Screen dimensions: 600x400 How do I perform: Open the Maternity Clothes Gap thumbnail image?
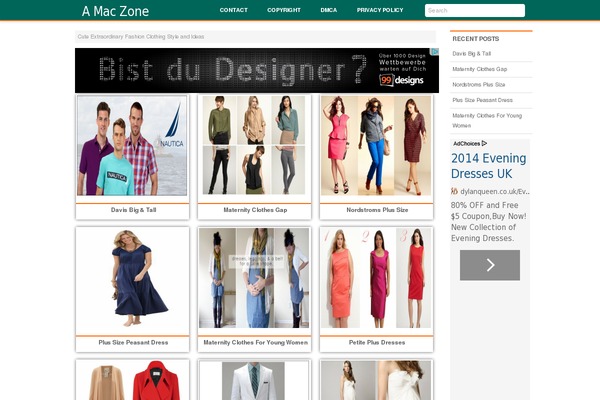(254, 145)
